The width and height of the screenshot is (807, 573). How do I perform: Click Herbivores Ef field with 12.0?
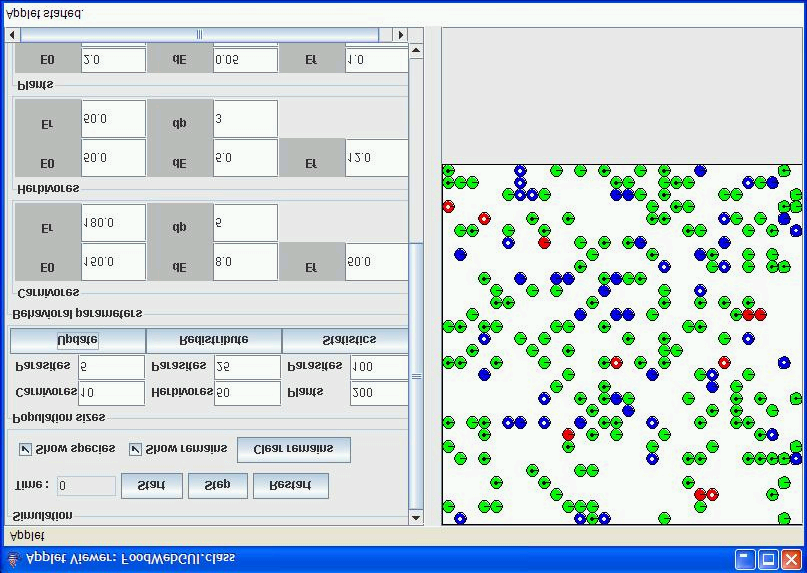click(x=377, y=158)
